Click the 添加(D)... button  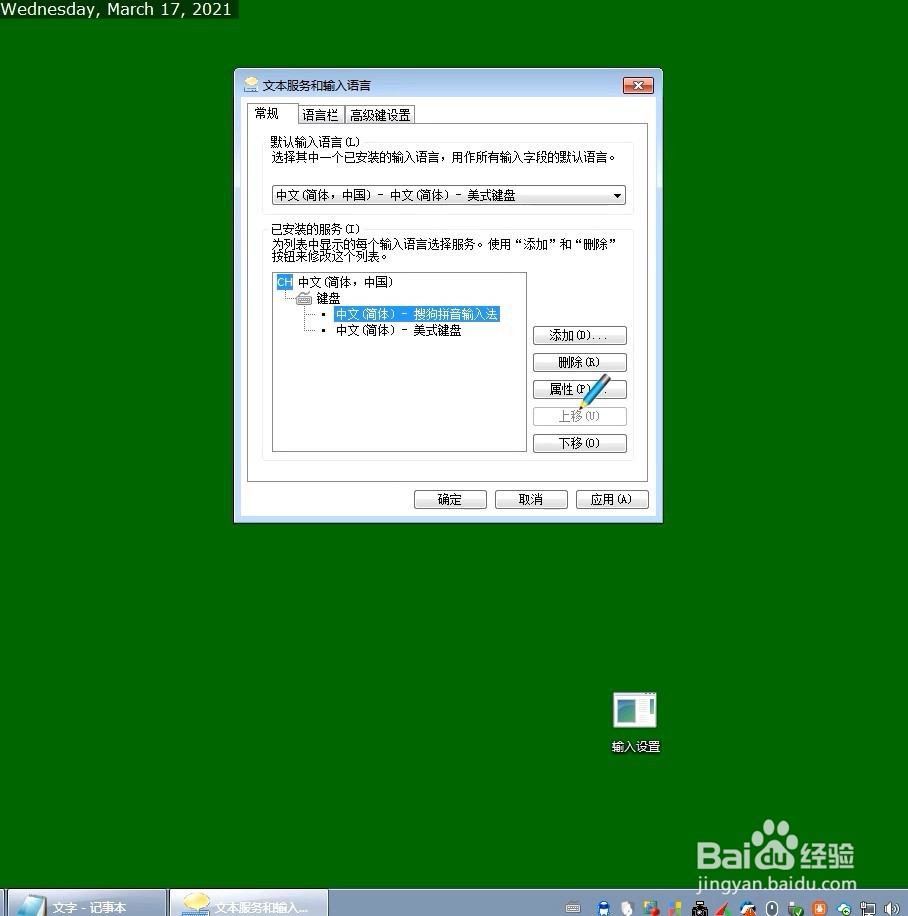(580, 335)
